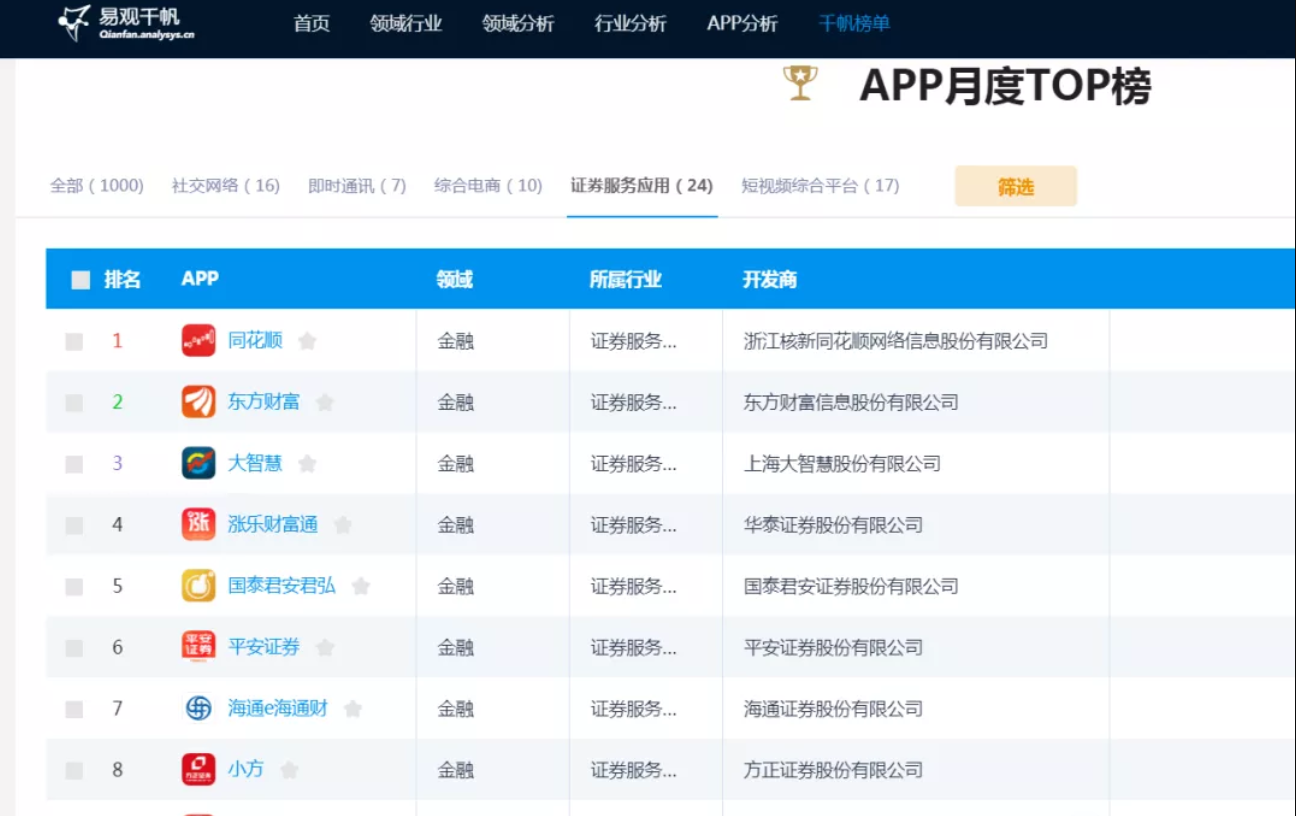Click developer 海通证券股份有限公司
The height and width of the screenshot is (816, 1296).
(x=833, y=708)
